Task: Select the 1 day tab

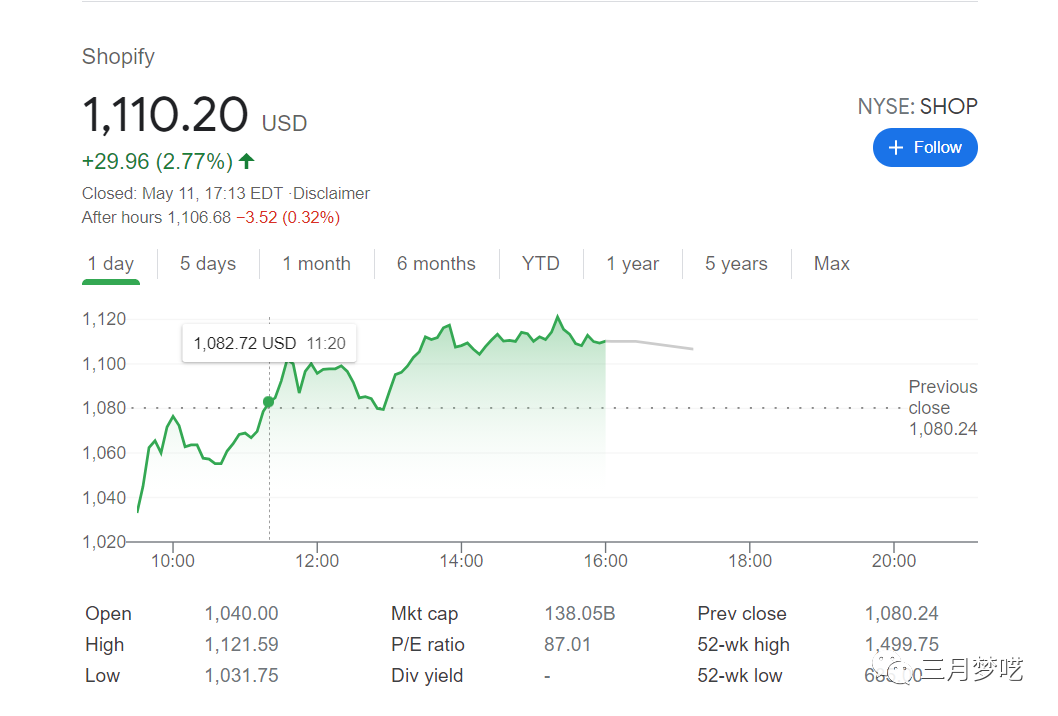Action: pyautogui.click(x=110, y=264)
